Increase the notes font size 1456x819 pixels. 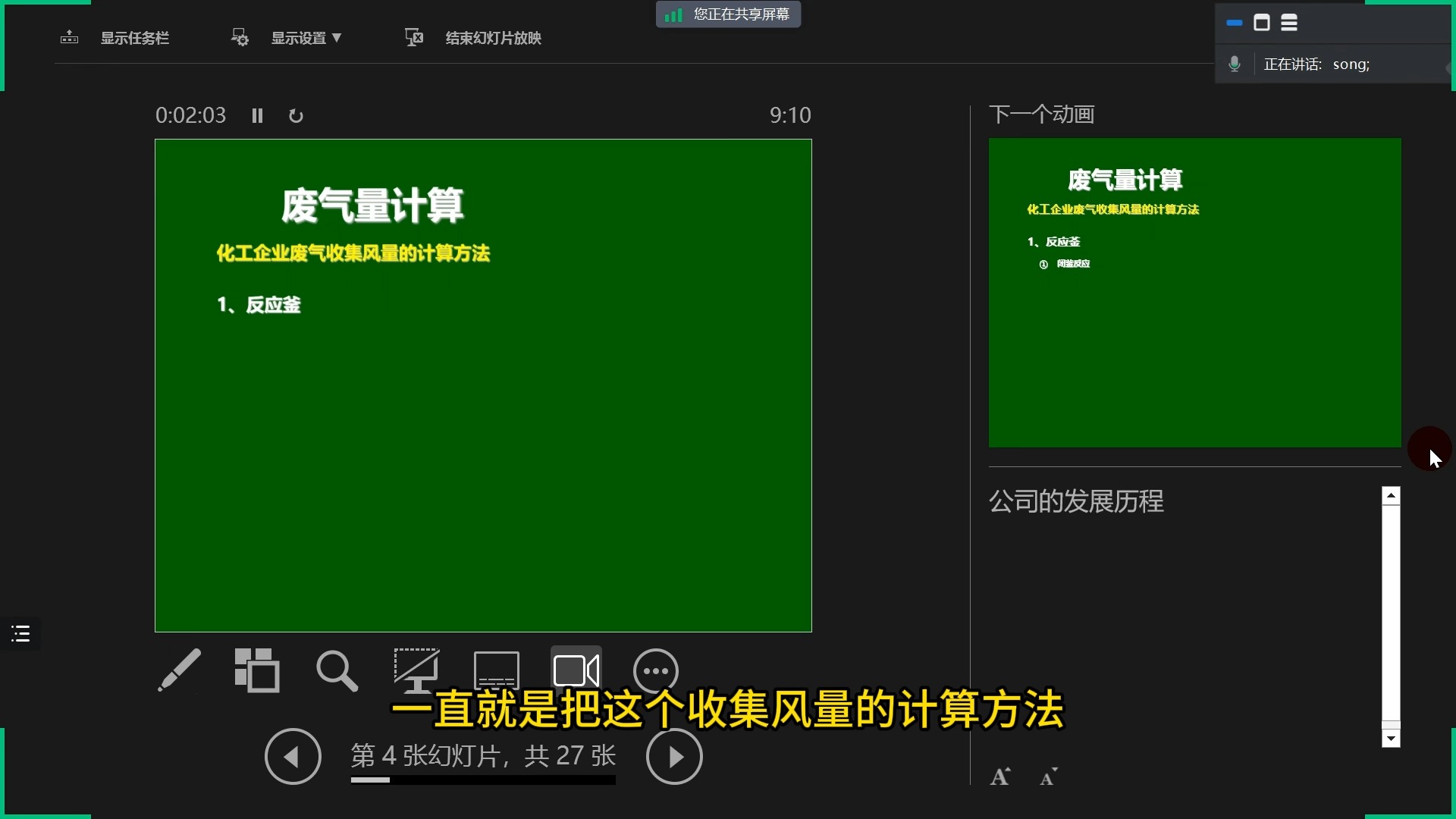pyautogui.click(x=1000, y=777)
